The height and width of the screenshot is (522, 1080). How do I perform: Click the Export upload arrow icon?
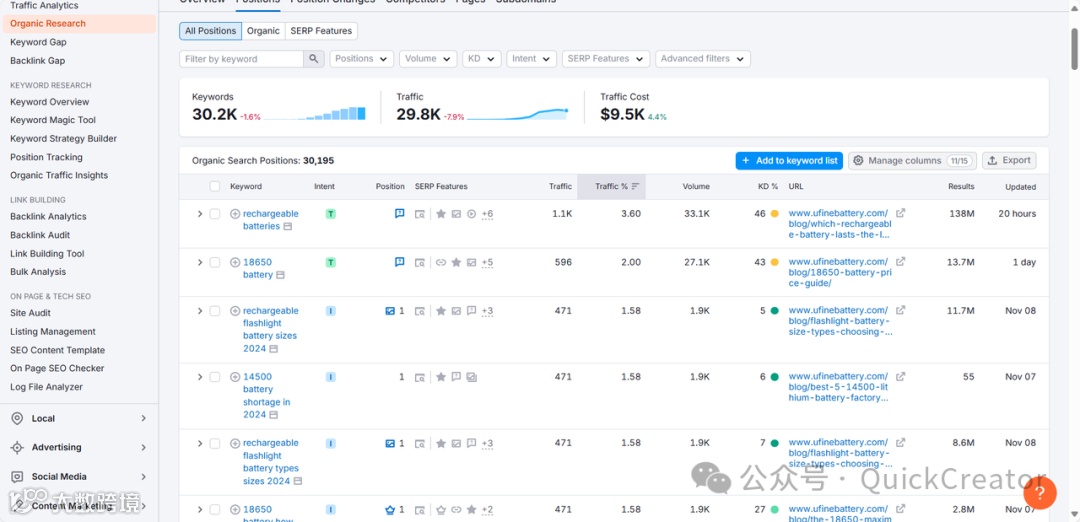(993, 160)
